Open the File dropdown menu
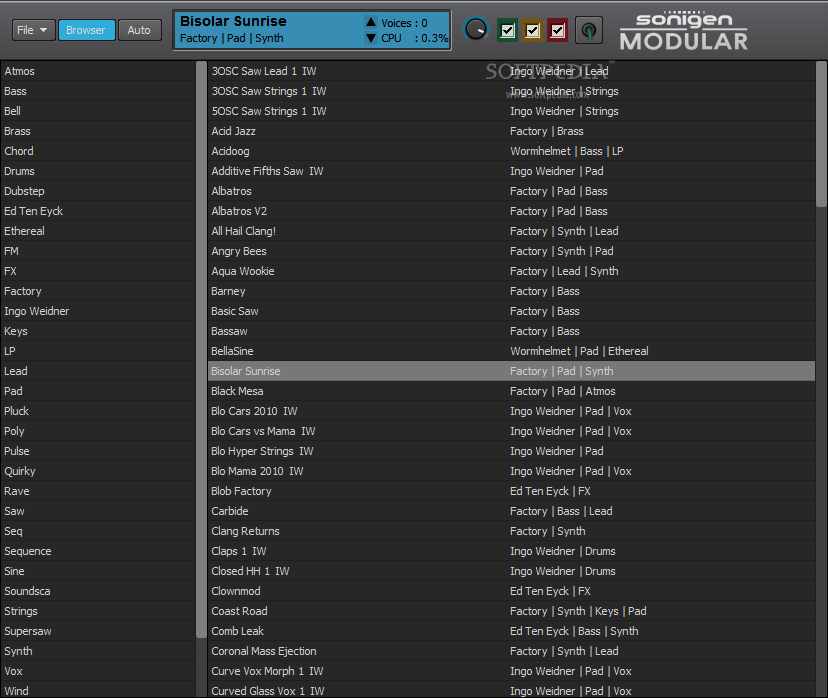828x698 pixels. coord(33,30)
